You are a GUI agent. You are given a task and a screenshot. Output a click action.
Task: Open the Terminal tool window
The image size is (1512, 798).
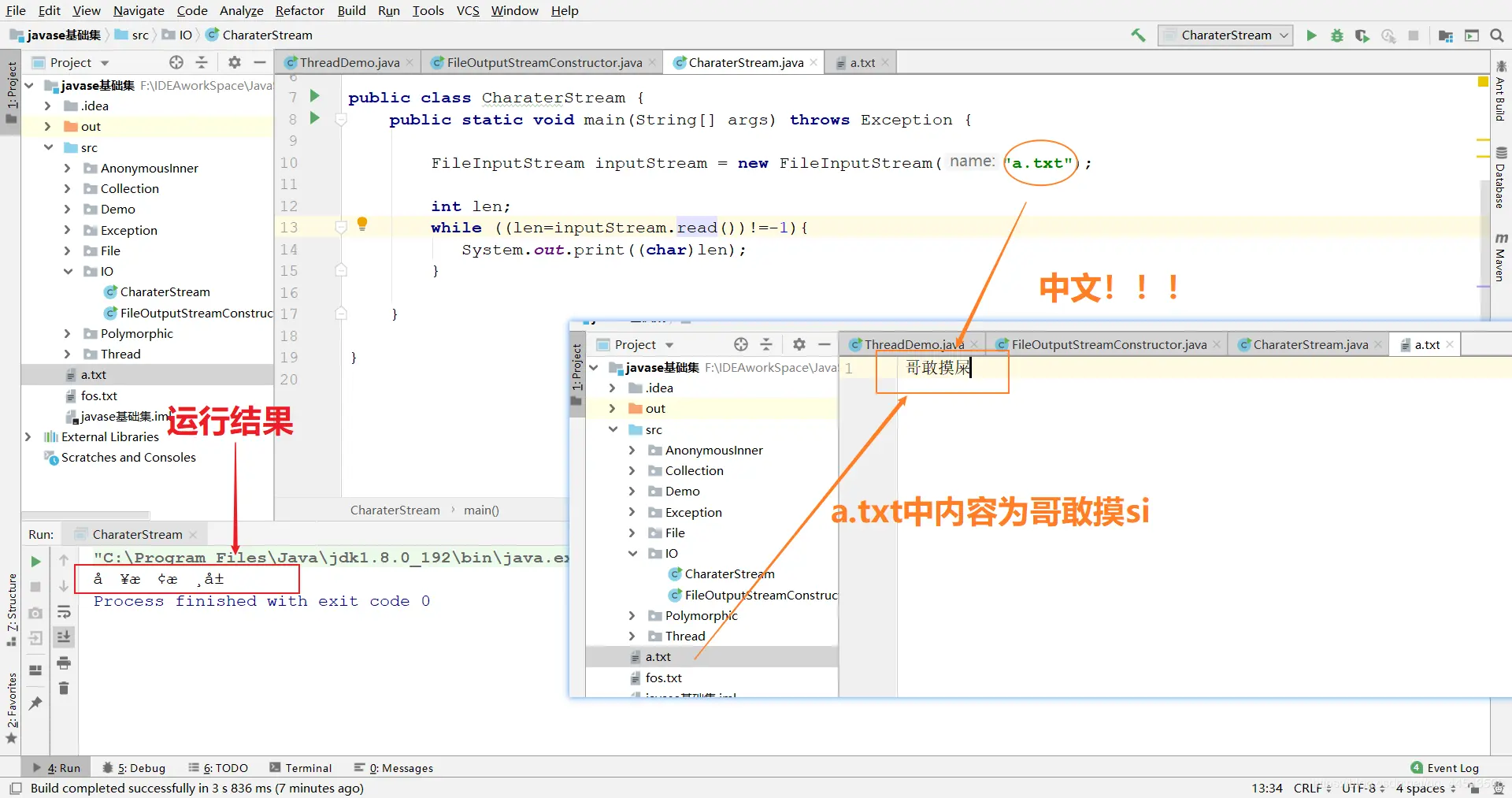[x=301, y=768]
